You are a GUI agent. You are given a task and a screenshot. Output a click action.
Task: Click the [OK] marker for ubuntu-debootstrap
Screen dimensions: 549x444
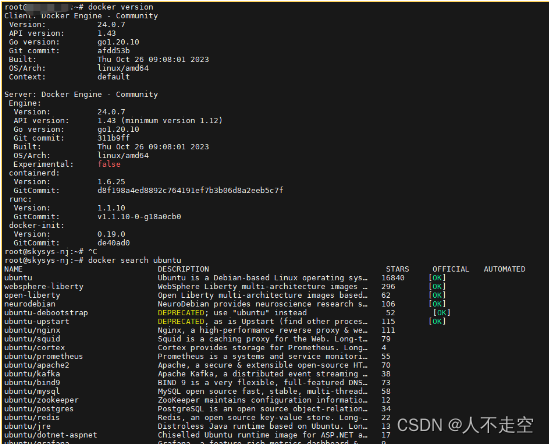click(442, 313)
